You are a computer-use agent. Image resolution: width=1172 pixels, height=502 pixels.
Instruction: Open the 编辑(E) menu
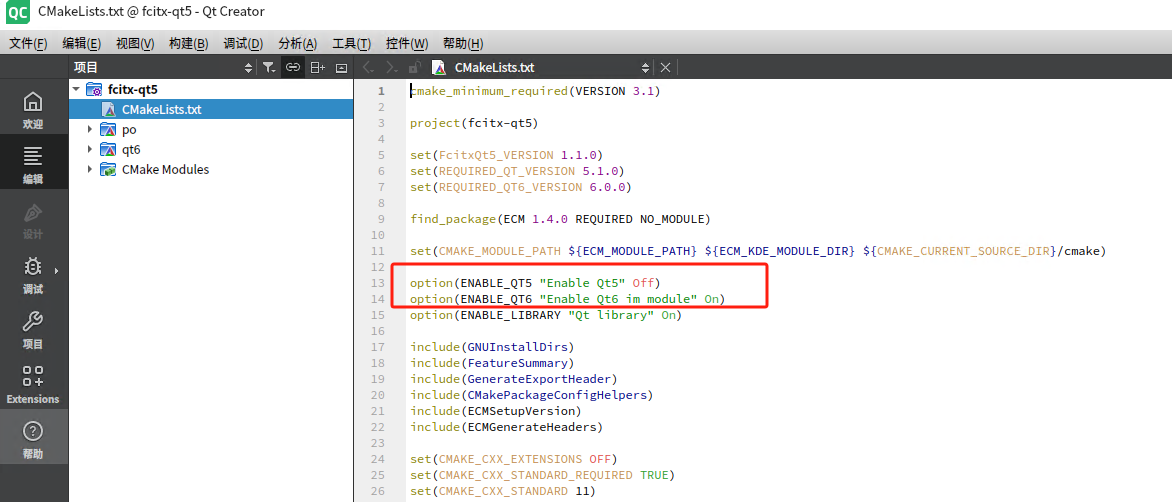(81, 43)
